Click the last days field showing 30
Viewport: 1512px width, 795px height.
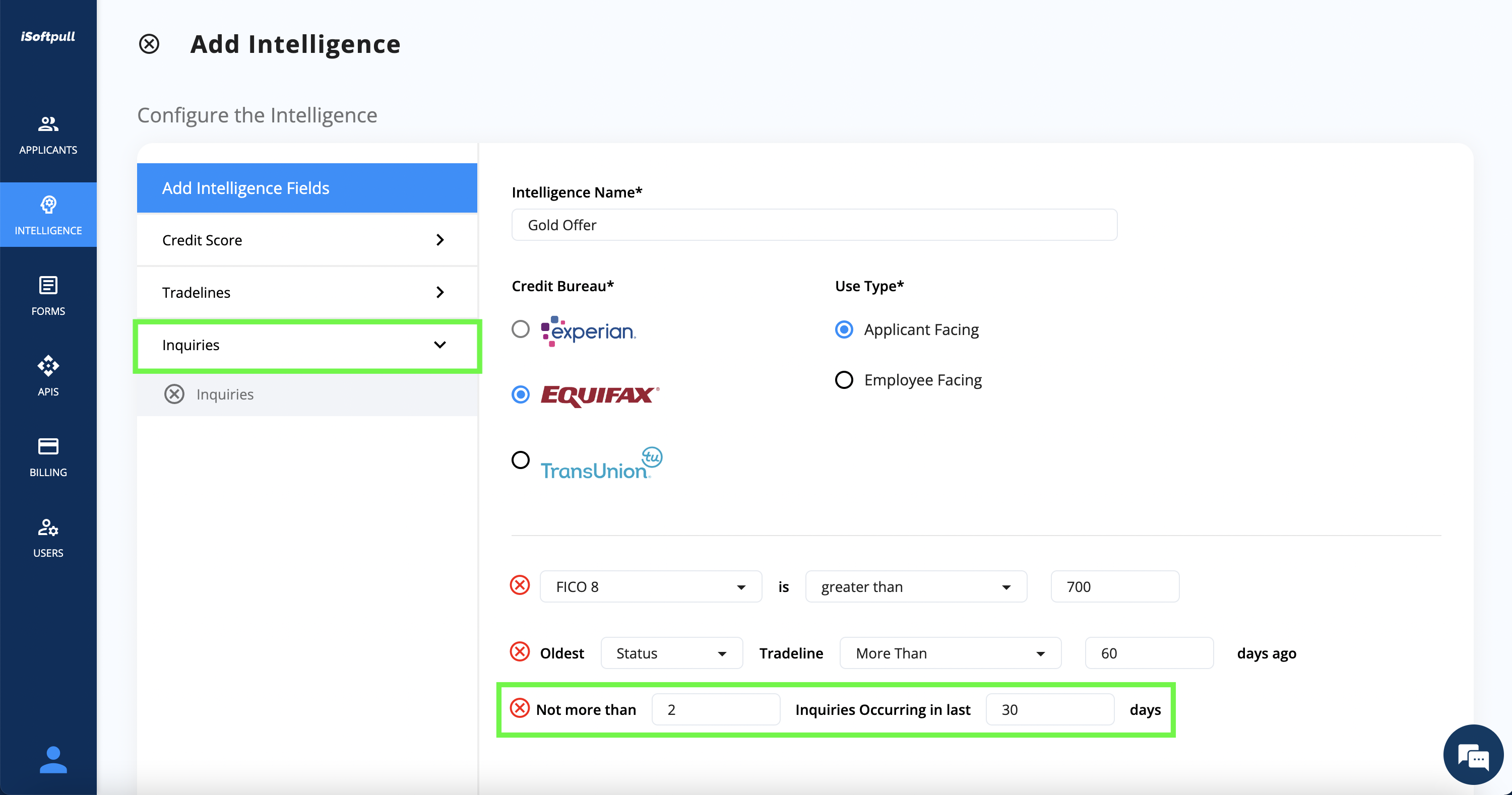point(1049,709)
